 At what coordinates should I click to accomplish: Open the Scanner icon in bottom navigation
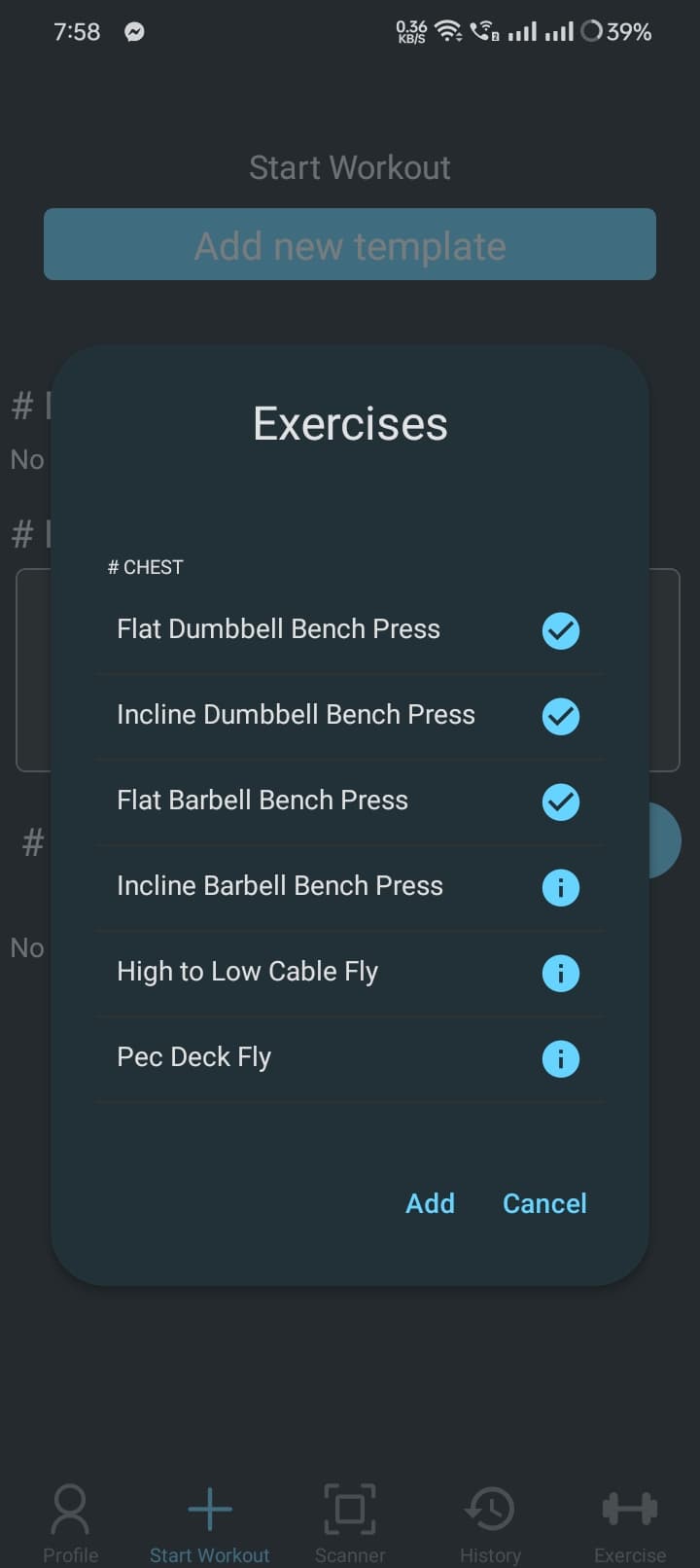[x=350, y=1509]
